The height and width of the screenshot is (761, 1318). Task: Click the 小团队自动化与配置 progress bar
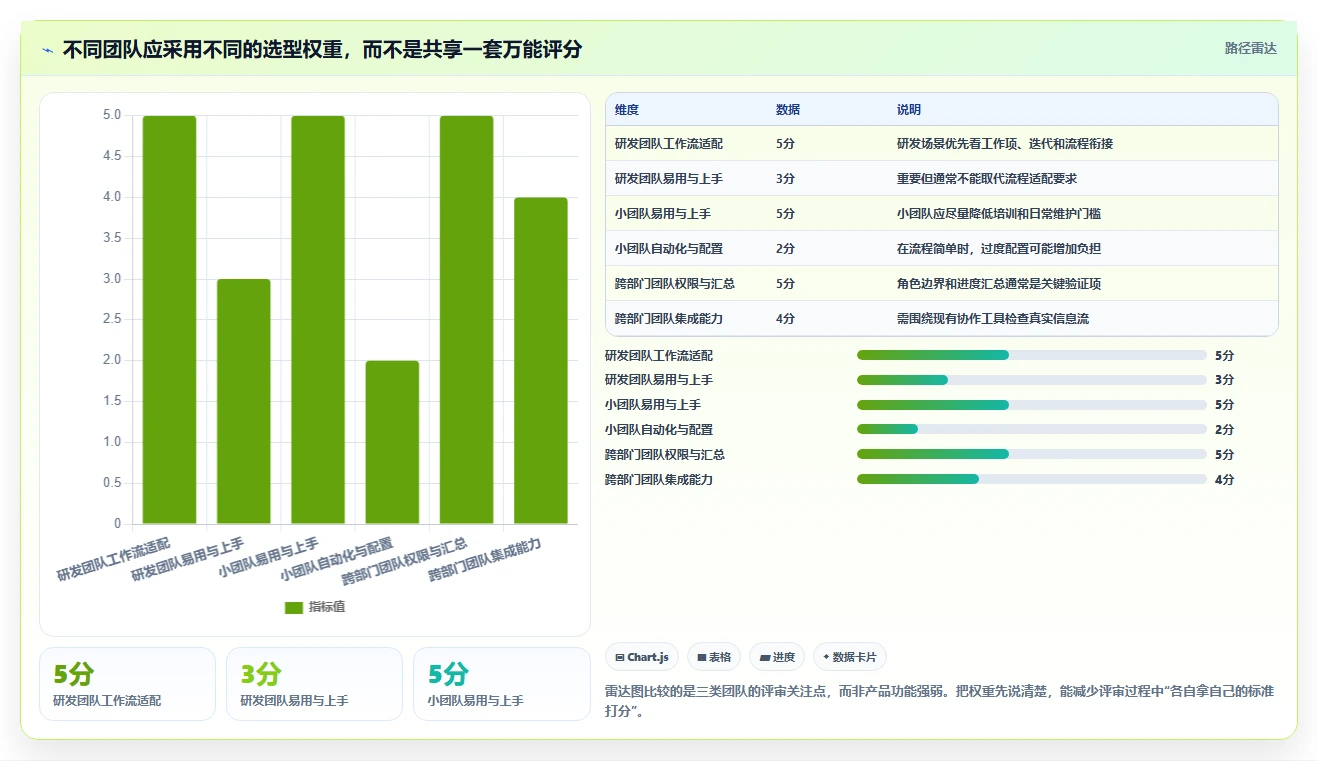1032,430
